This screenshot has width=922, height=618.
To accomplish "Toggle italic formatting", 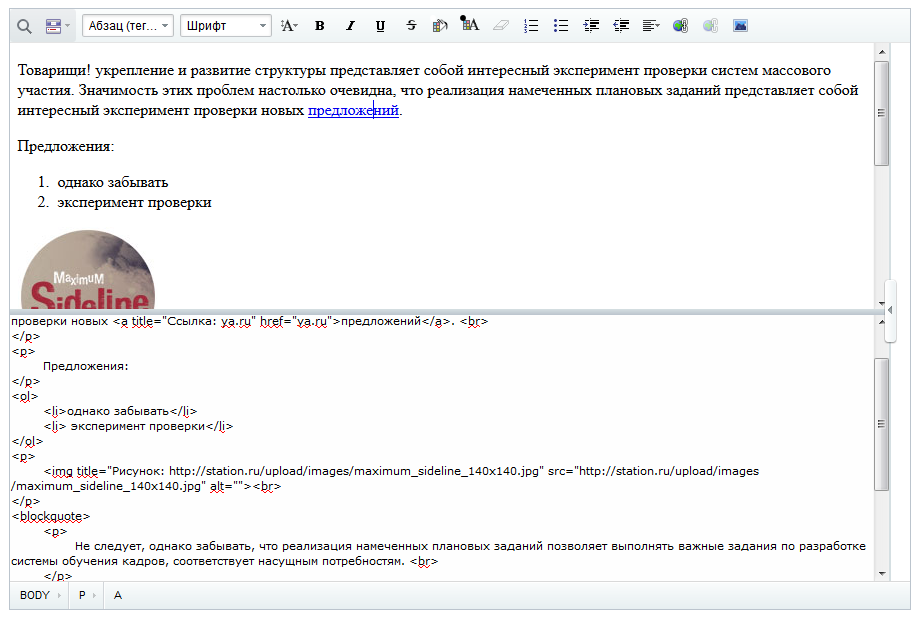I will coord(350,25).
